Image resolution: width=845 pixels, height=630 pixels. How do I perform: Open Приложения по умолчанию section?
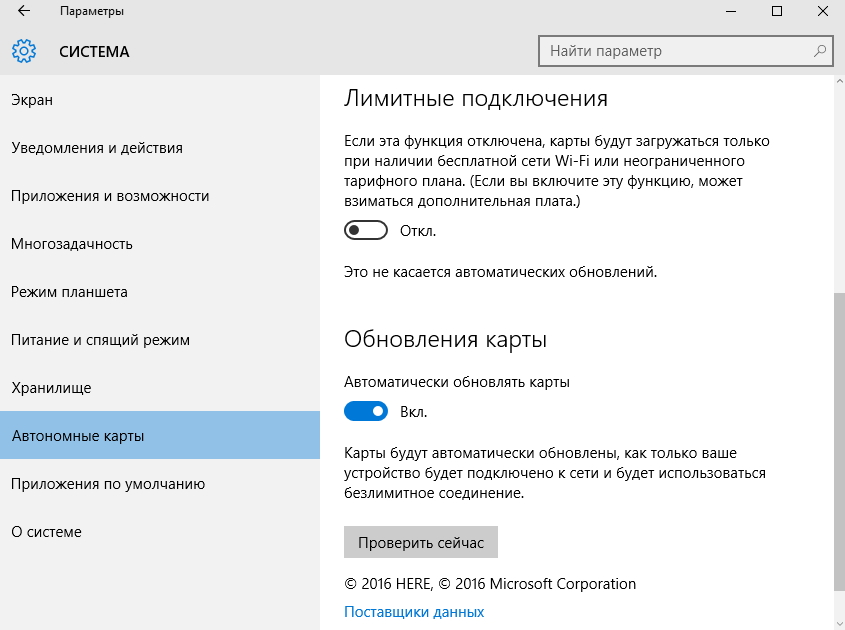[x=108, y=484]
